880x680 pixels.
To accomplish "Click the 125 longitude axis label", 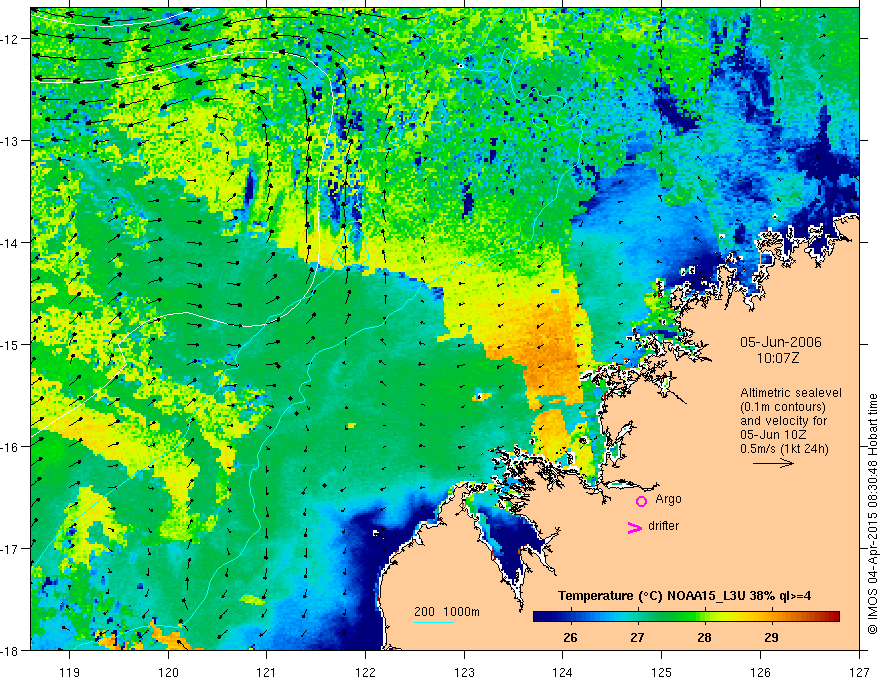I will tap(662, 672).
